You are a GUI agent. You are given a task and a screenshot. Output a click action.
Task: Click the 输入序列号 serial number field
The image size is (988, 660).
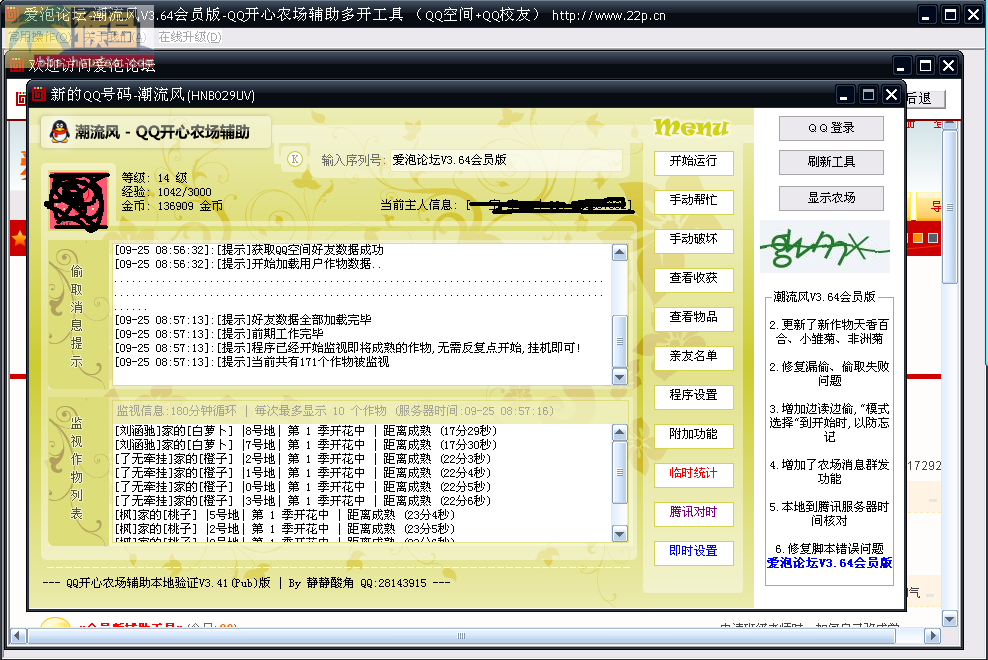coord(506,160)
